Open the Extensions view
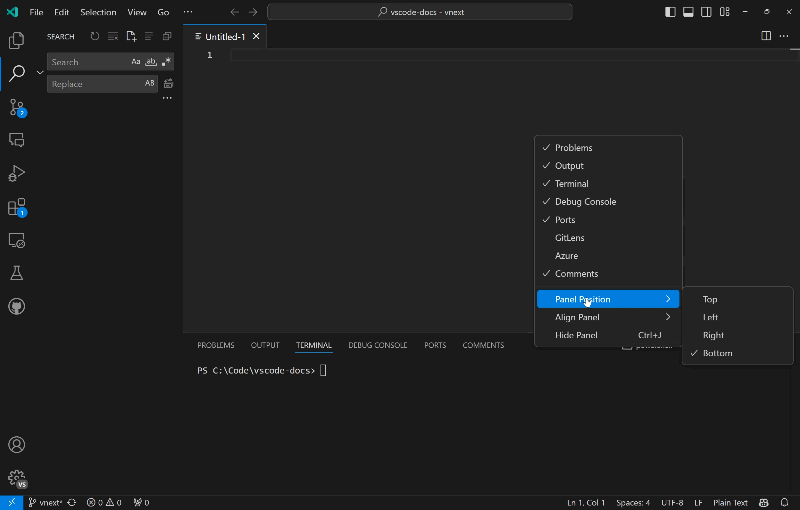This screenshot has width=800, height=510. click(x=16, y=207)
